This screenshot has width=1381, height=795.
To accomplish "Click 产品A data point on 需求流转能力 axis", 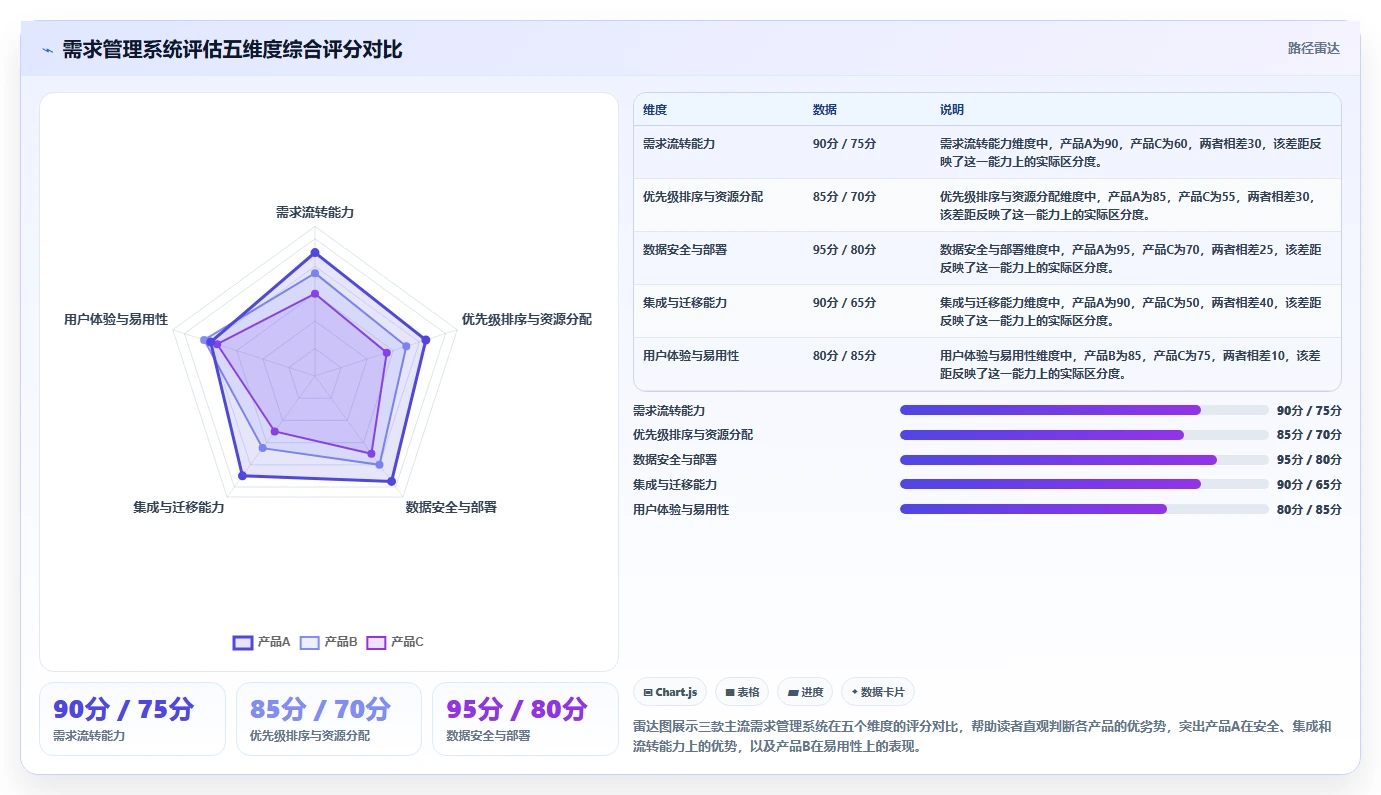I will tap(315, 252).
